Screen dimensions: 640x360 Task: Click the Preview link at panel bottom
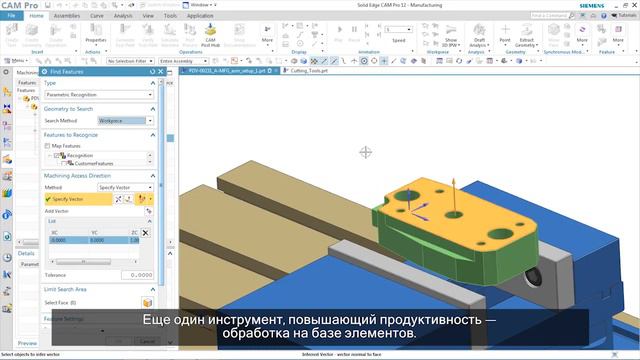pos(27,343)
